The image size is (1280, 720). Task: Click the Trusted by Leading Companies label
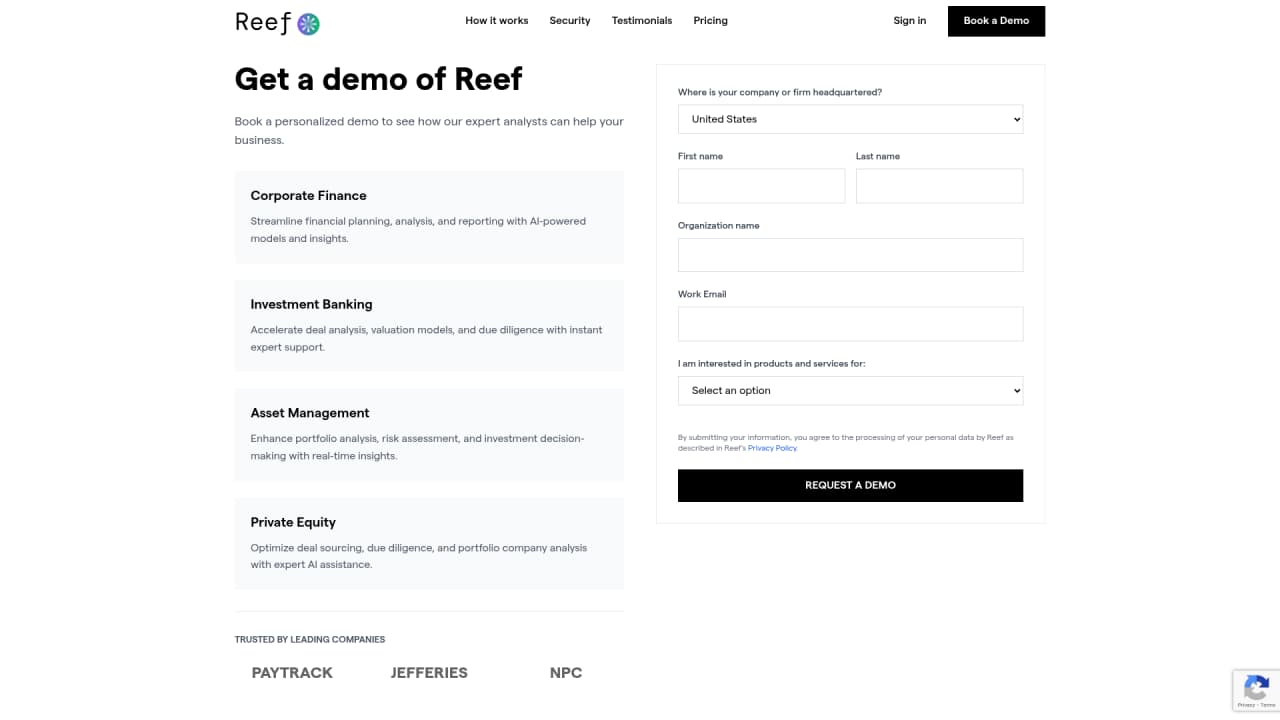[x=310, y=639]
